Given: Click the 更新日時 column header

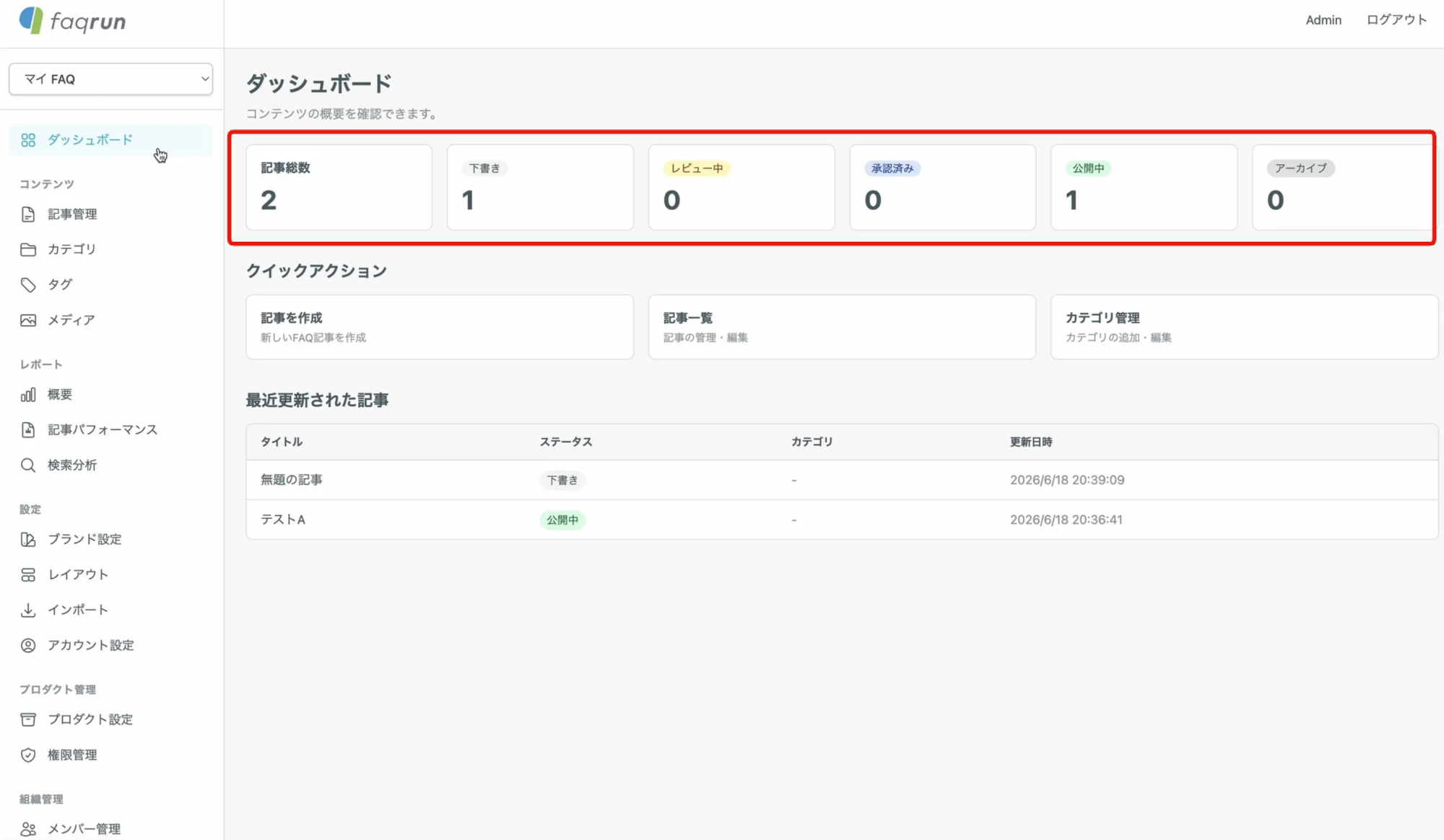Looking at the screenshot, I should [x=1031, y=442].
